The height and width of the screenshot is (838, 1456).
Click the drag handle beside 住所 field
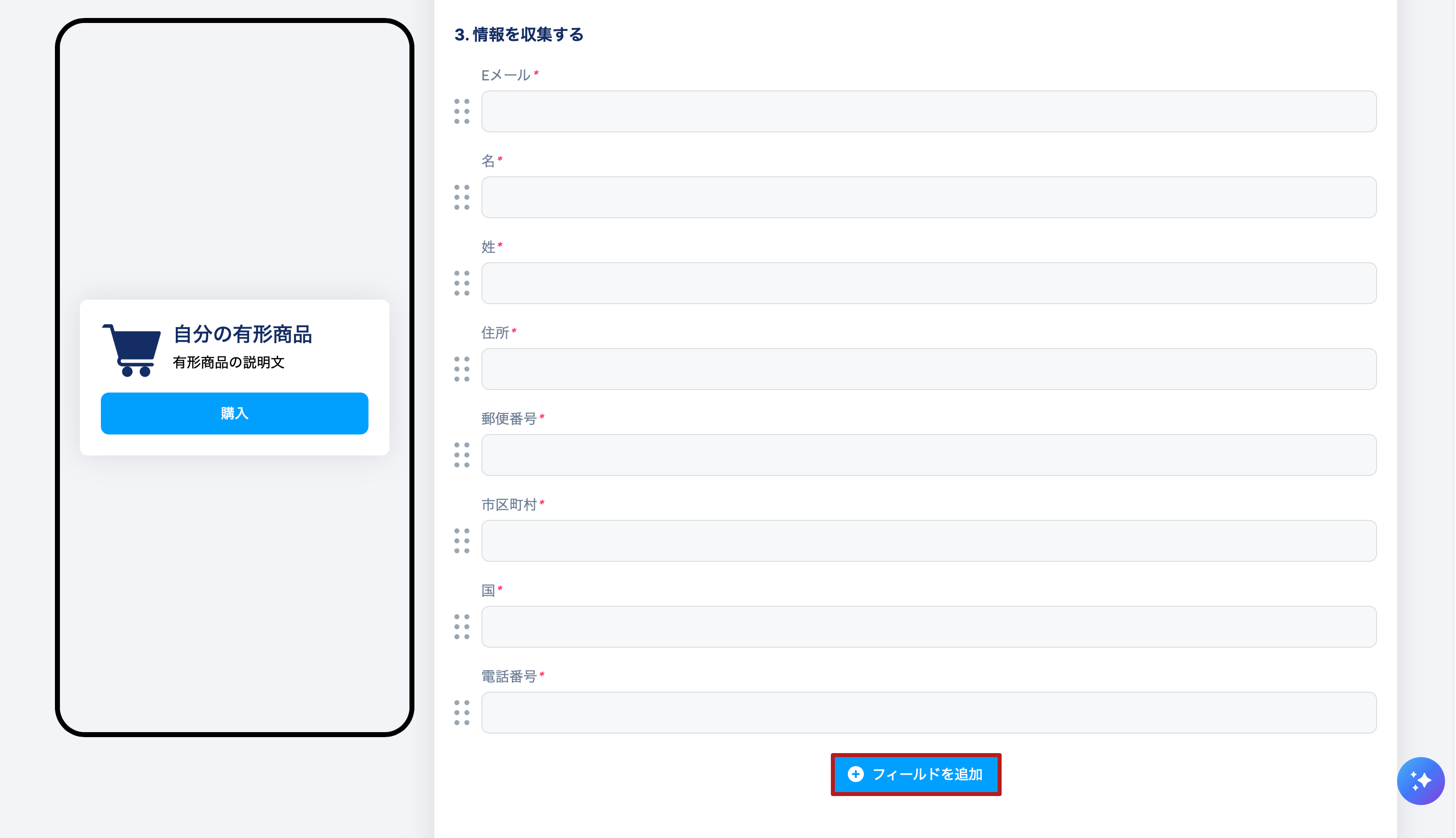pyautogui.click(x=461, y=369)
